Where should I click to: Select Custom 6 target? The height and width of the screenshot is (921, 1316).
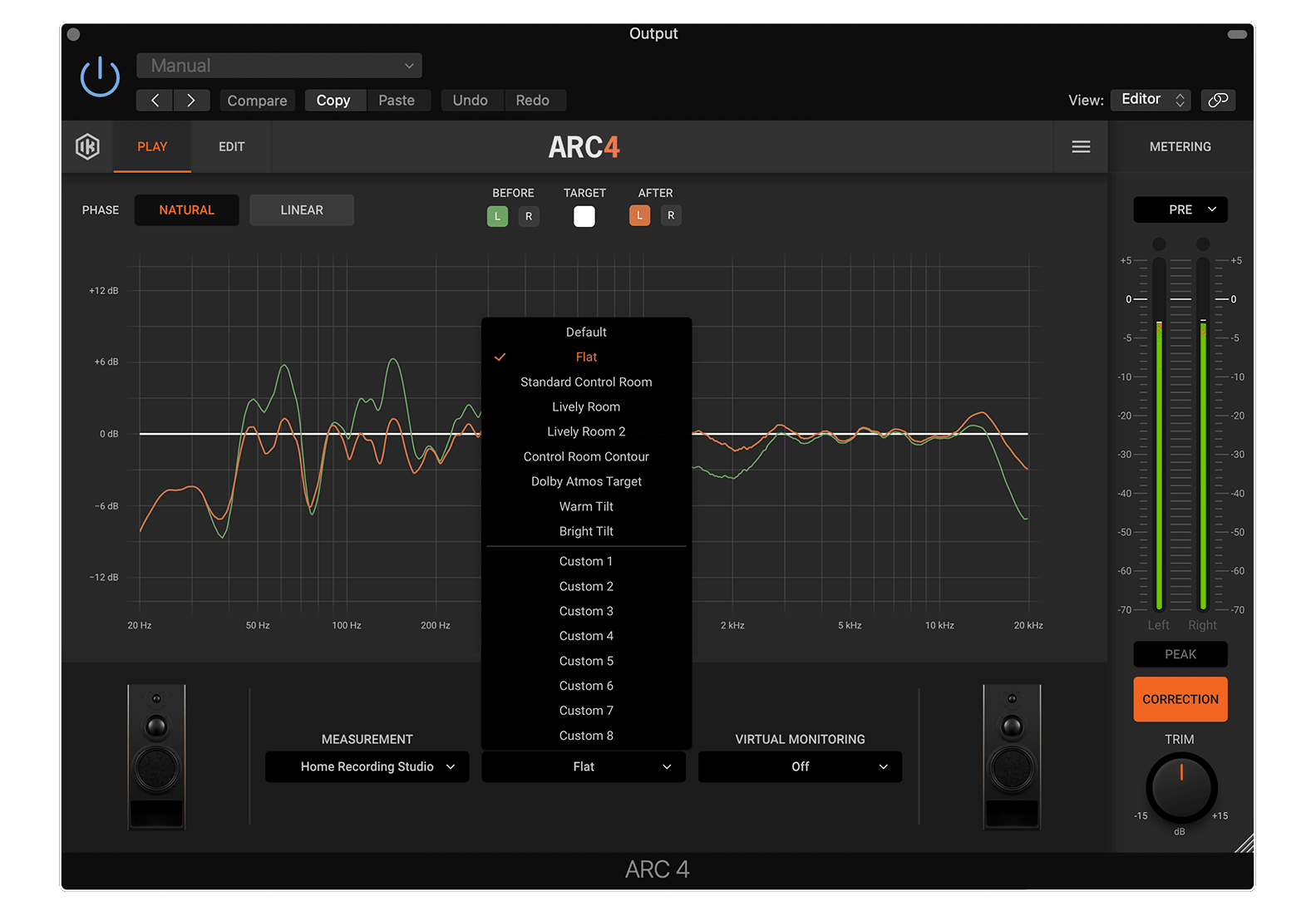[x=586, y=687]
